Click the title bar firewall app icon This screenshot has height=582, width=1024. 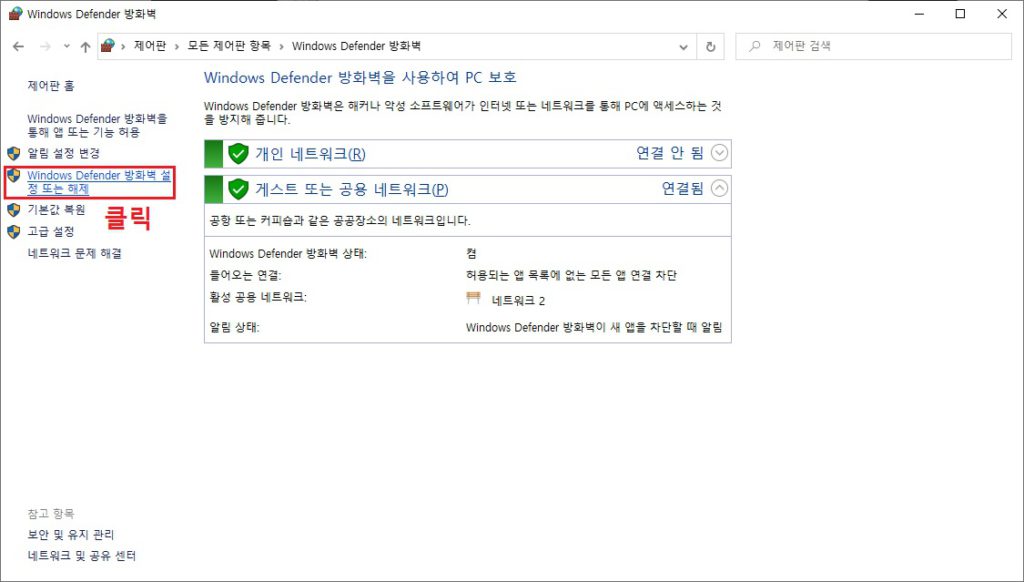[x=15, y=13]
